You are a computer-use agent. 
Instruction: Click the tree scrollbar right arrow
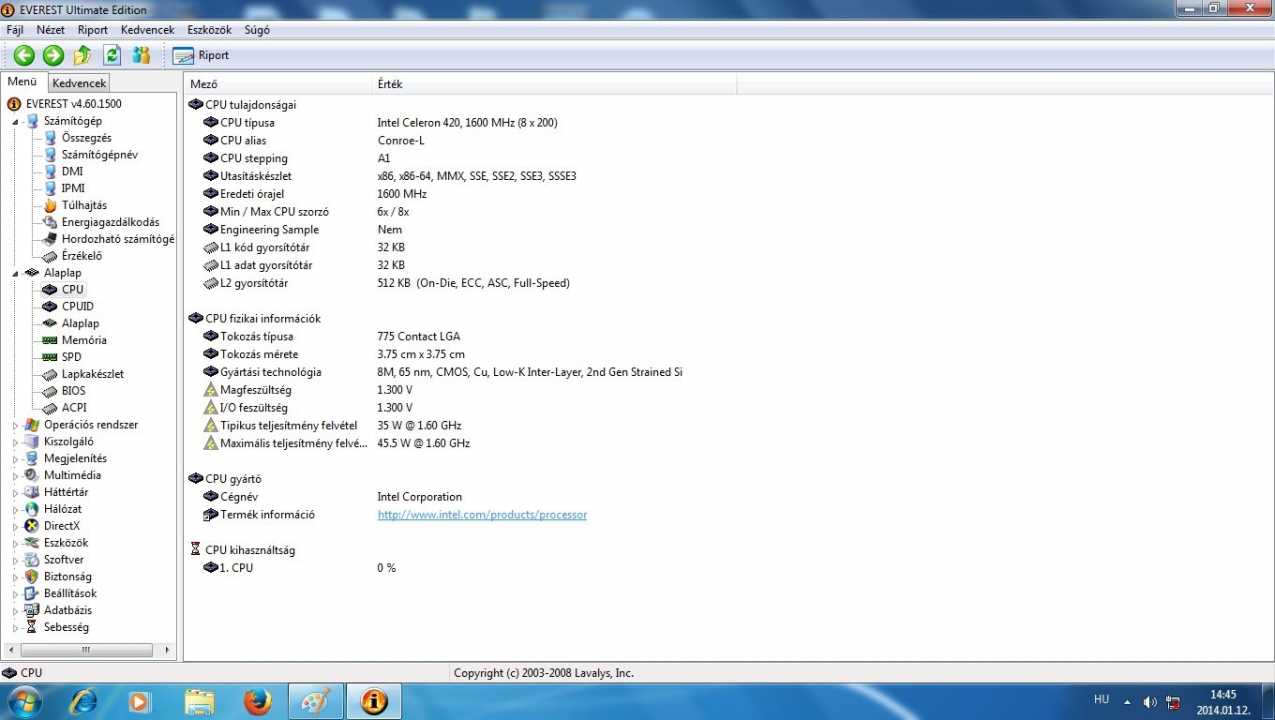click(167, 650)
